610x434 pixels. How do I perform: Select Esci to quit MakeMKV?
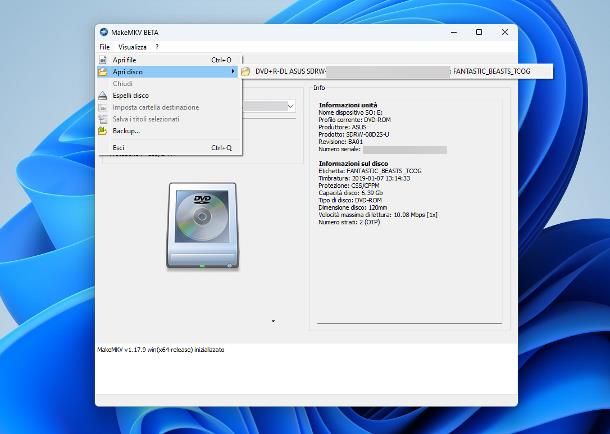click(169, 148)
